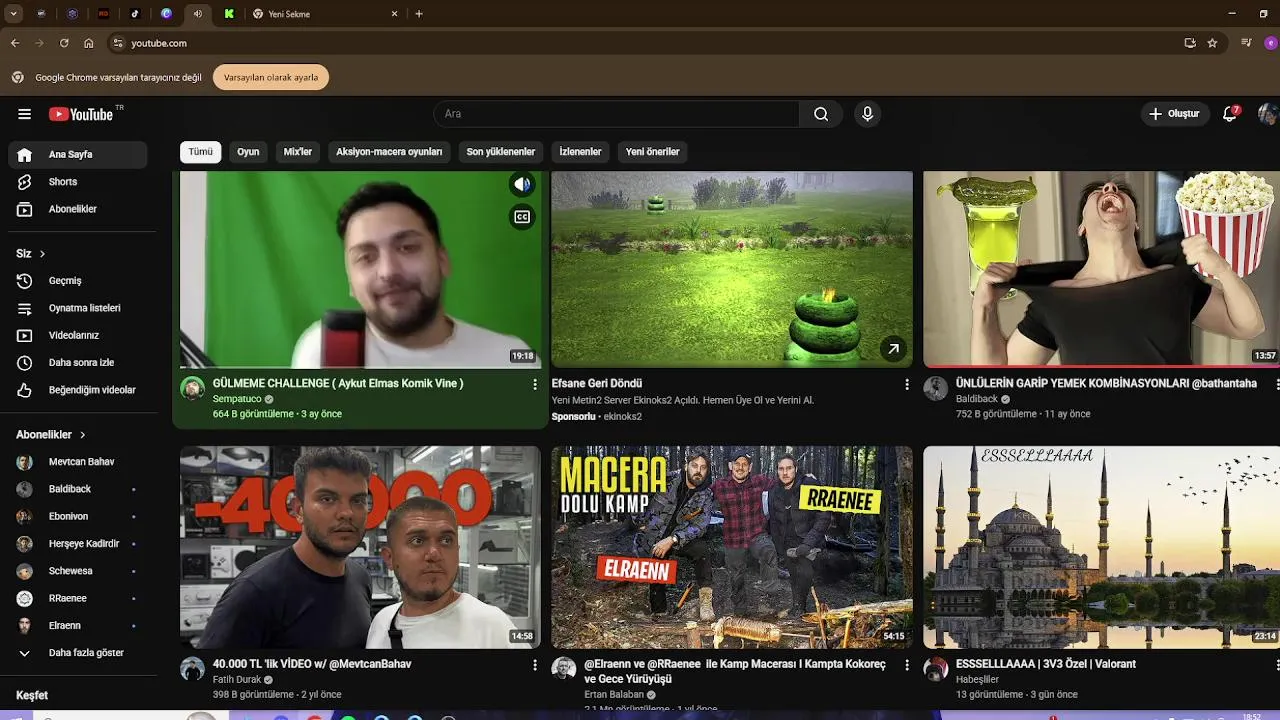Start voice search with microphone icon

point(867,114)
